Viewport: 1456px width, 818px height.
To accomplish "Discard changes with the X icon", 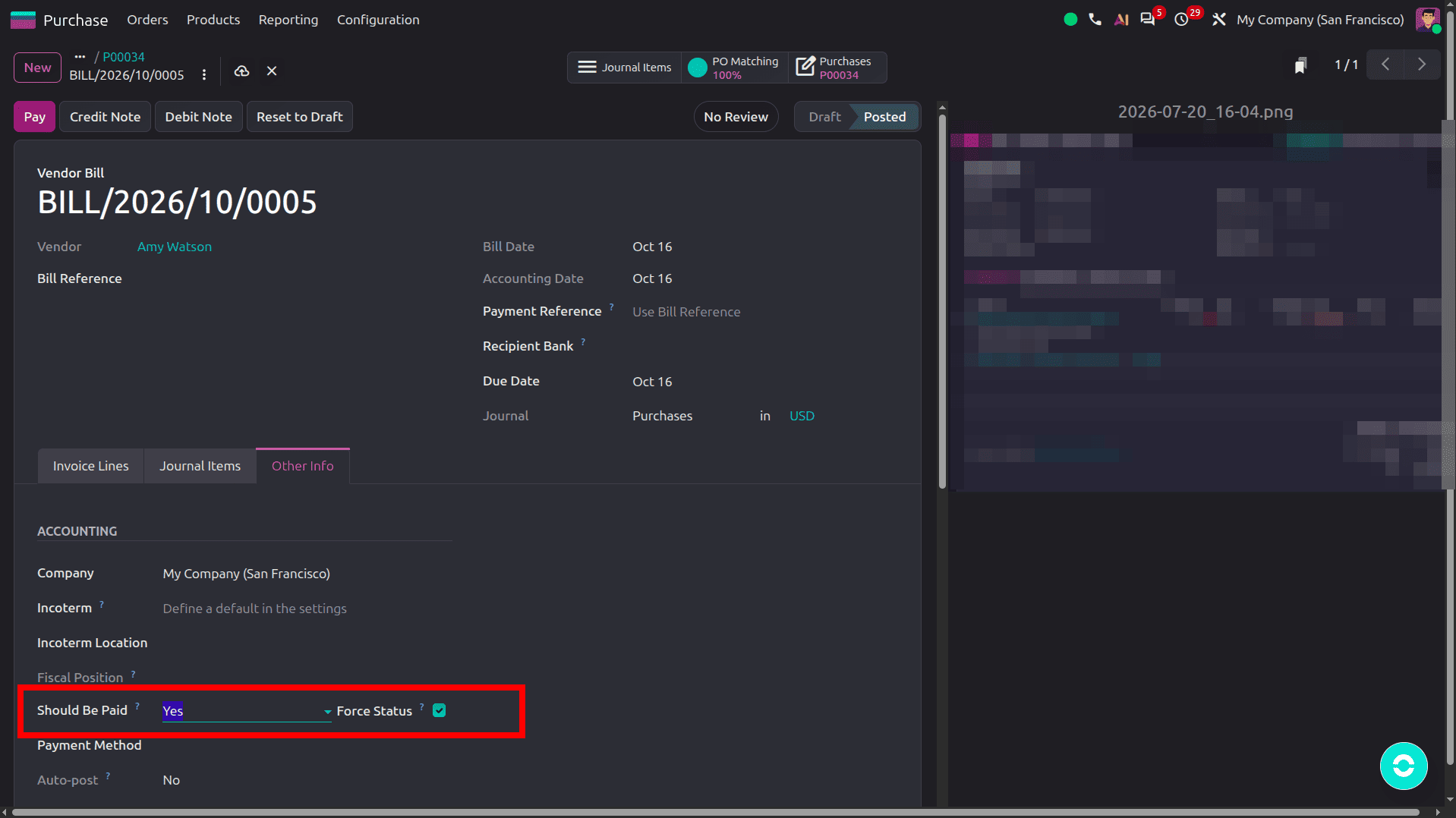I will 272,71.
